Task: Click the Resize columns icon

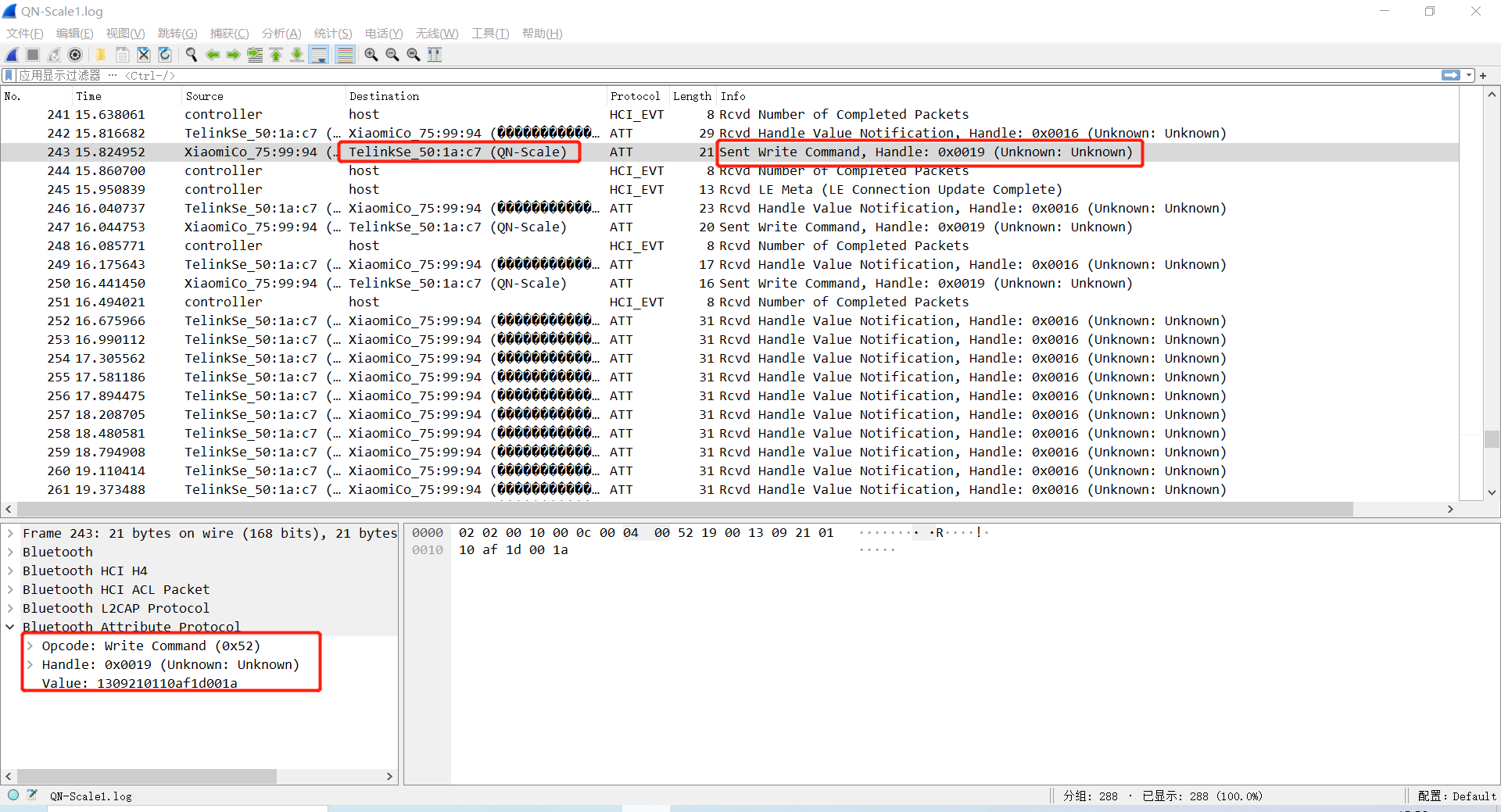Action: pos(435,55)
